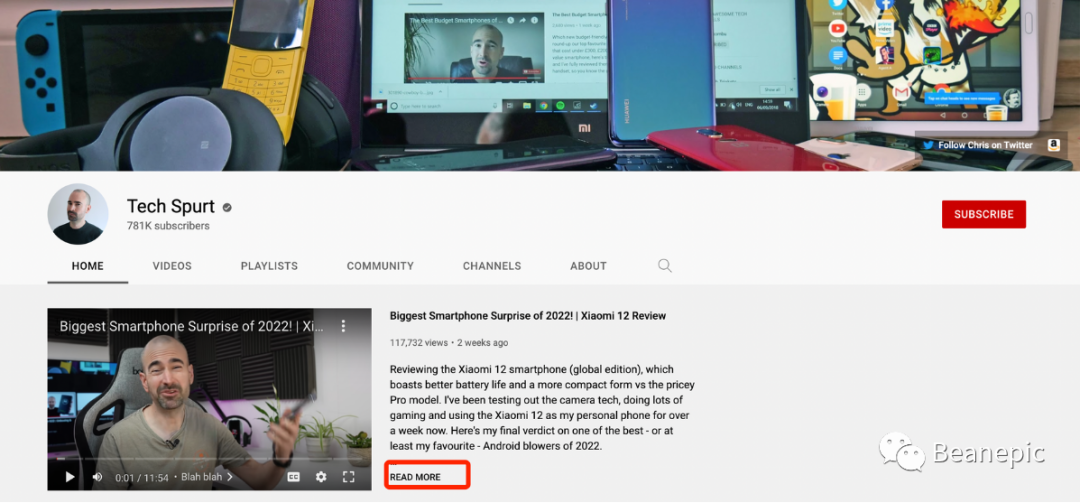This screenshot has width=1080, height=503.
Task: Click the verified badge beside Tech Spurt
Action: (x=227, y=207)
